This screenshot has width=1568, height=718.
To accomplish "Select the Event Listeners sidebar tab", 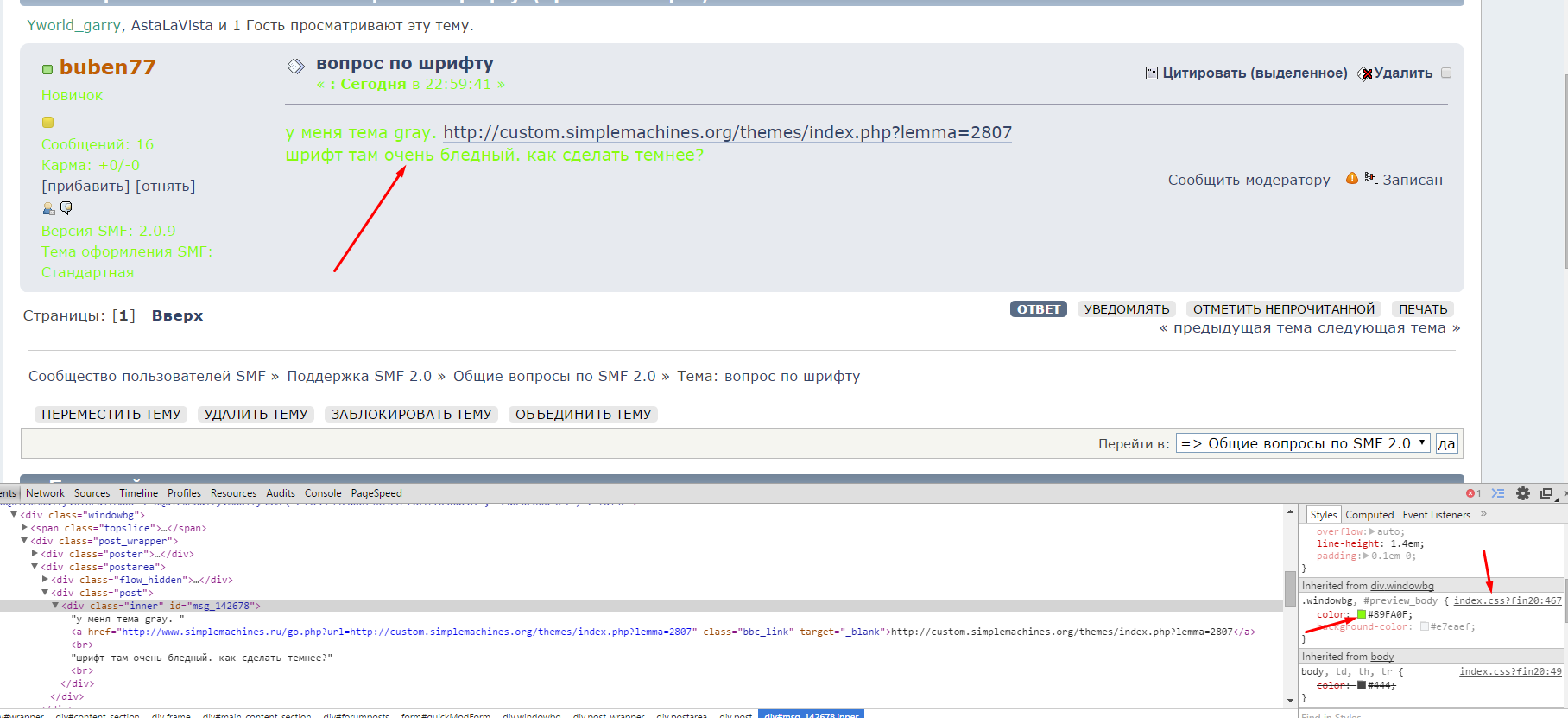I will coord(1436,514).
